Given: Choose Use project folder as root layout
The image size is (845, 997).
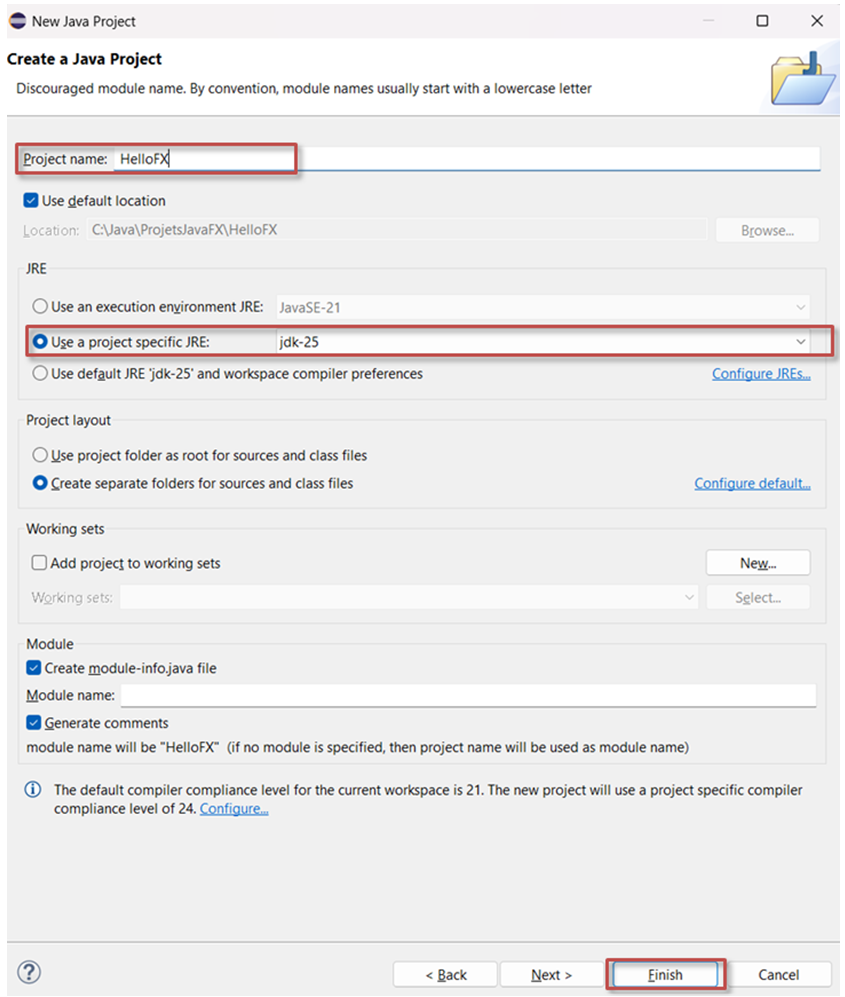Looking at the screenshot, I should coord(39,455).
